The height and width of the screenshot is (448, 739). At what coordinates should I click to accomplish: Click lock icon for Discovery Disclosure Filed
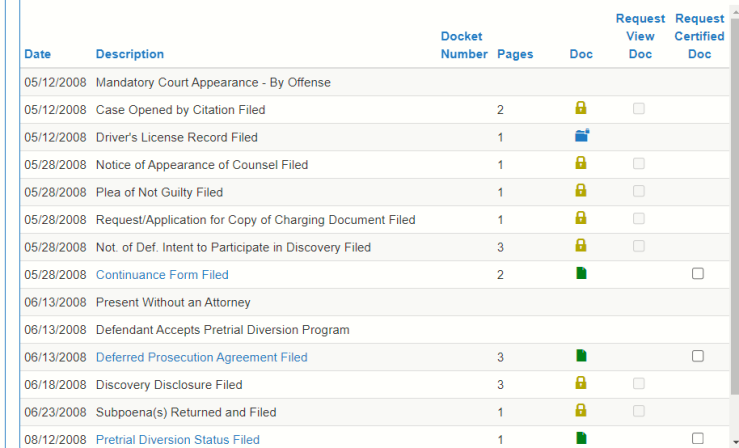tap(581, 383)
